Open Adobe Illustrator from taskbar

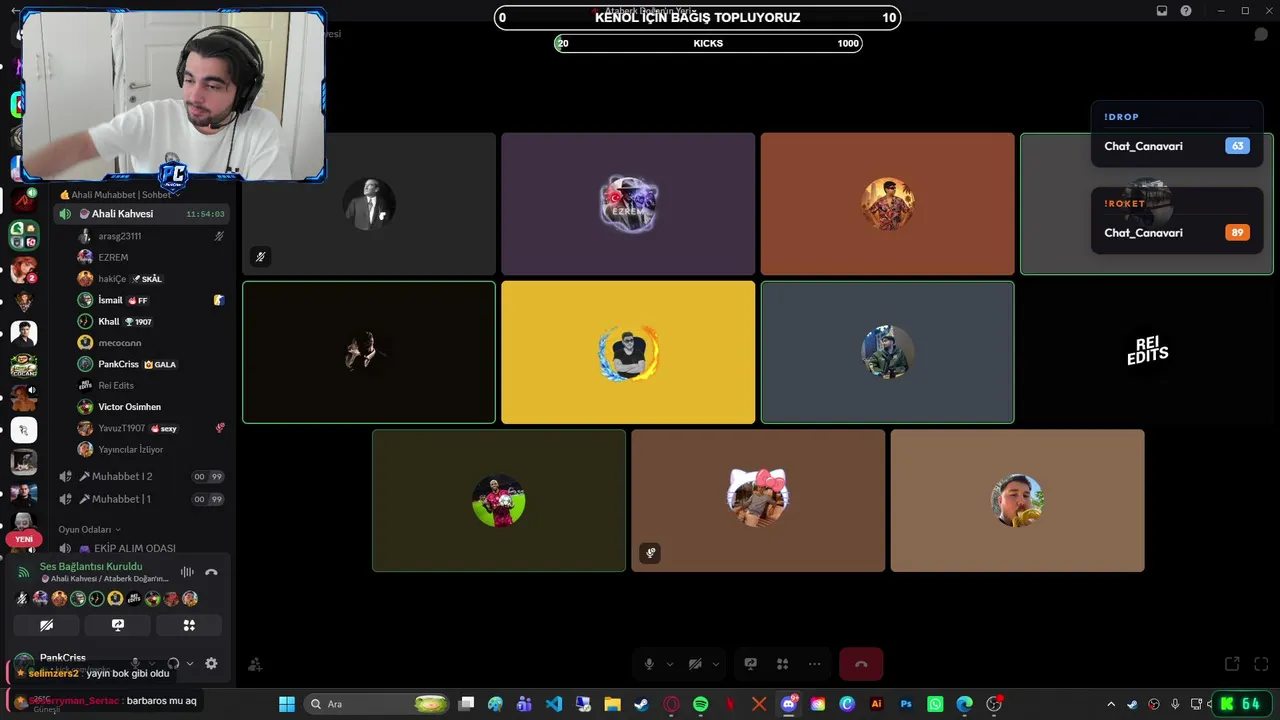pyautogui.click(x=877, y=704)
